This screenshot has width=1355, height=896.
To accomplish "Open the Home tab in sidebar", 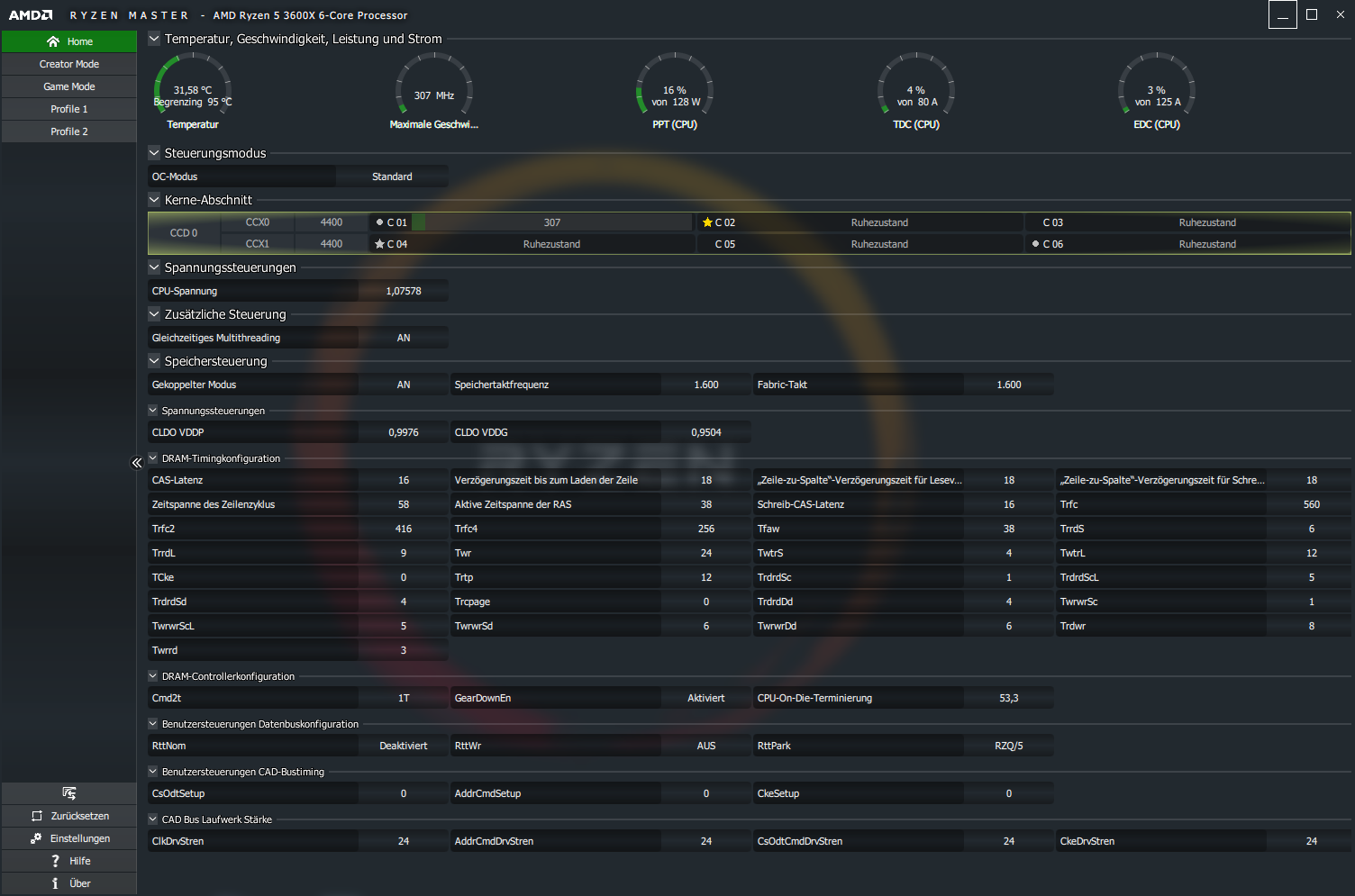I will click(x=69, y=41).
